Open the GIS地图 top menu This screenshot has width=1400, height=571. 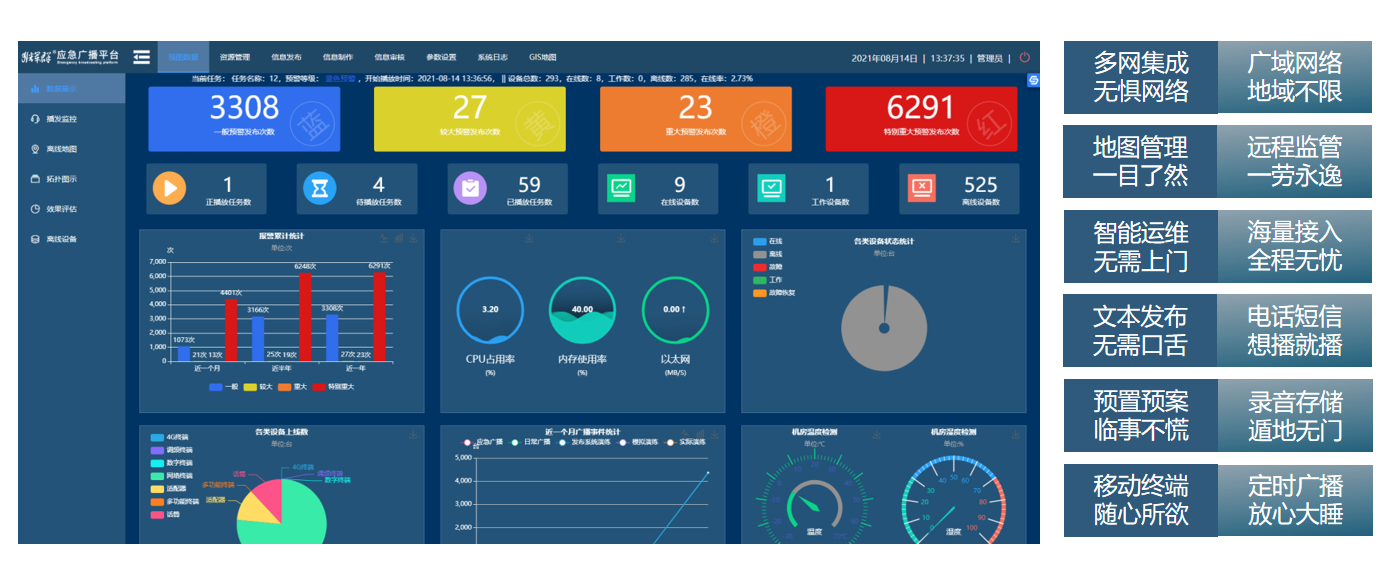point(542,57)
